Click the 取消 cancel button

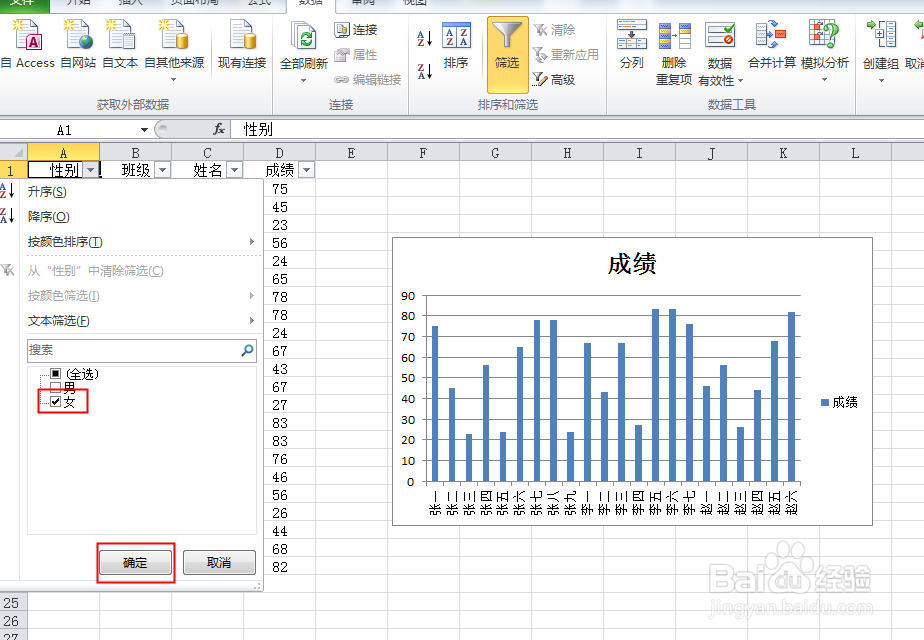point(219,563)
